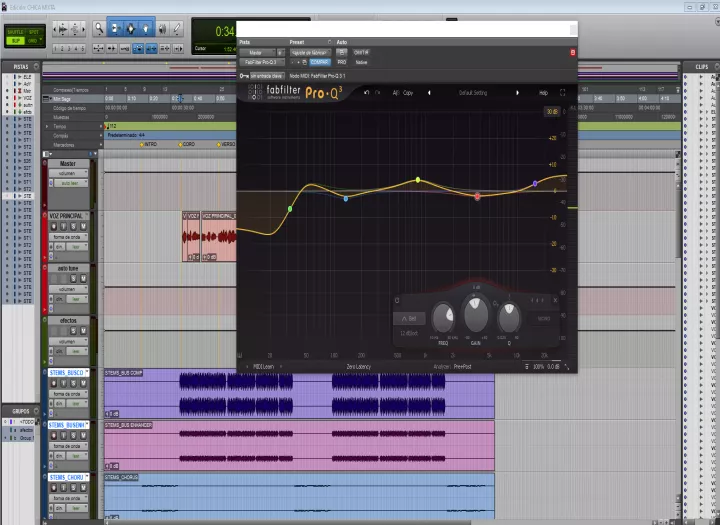Close the band controls panel with X
720x525 pixels.
coord(555,300)
